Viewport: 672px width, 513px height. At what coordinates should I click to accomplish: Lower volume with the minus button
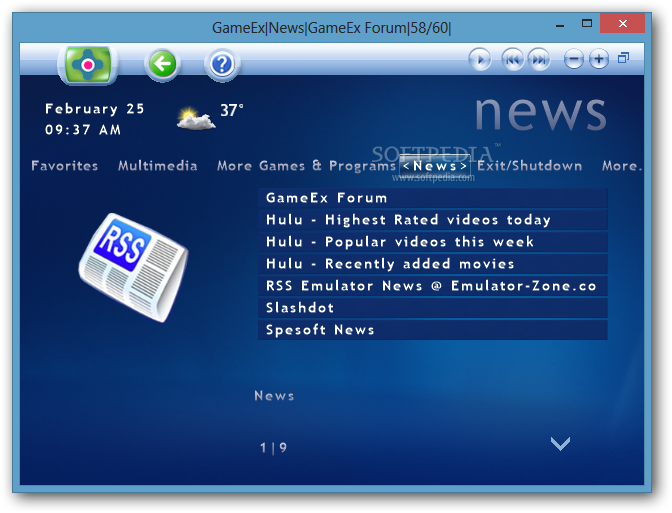point(573,59)
